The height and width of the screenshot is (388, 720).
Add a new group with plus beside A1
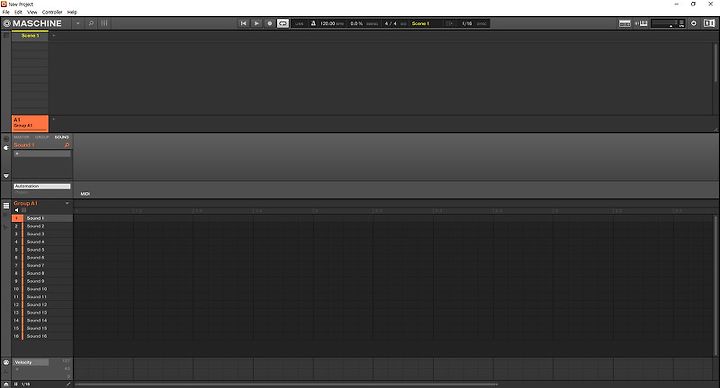pyautogui.click(x=54, y=119)
